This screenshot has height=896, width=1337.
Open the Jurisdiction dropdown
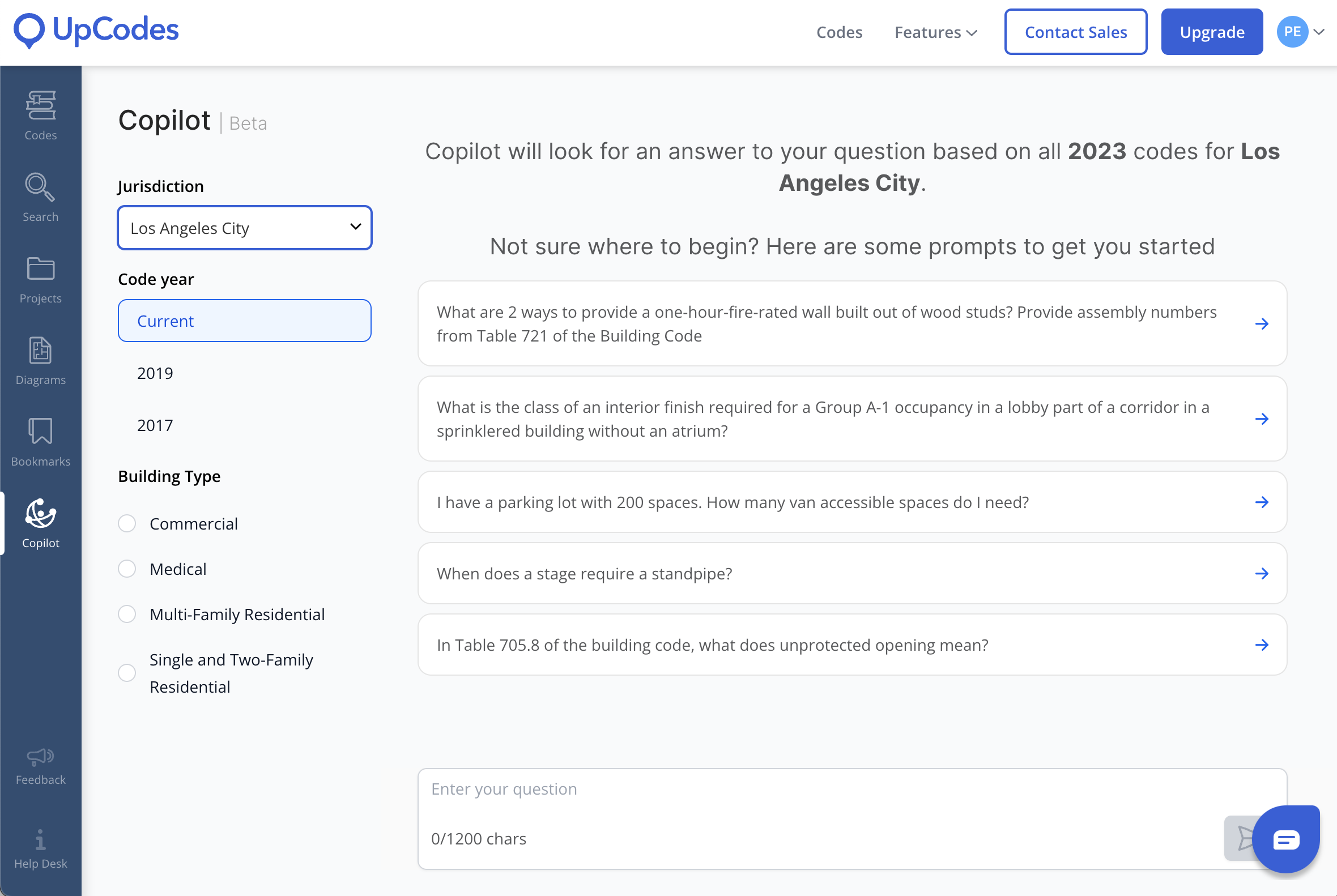point(245,228)
